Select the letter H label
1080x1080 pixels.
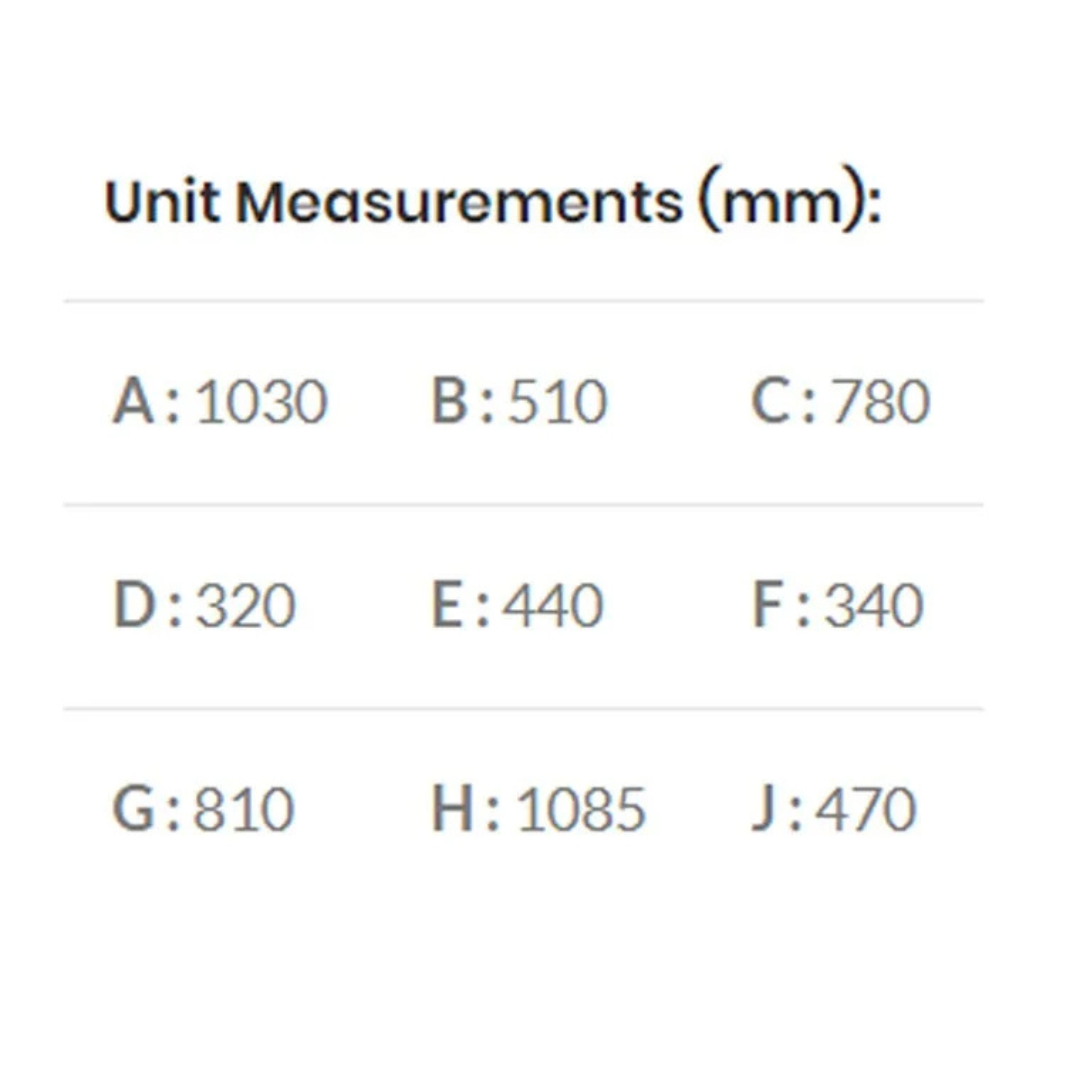click(x=453, y=810)
